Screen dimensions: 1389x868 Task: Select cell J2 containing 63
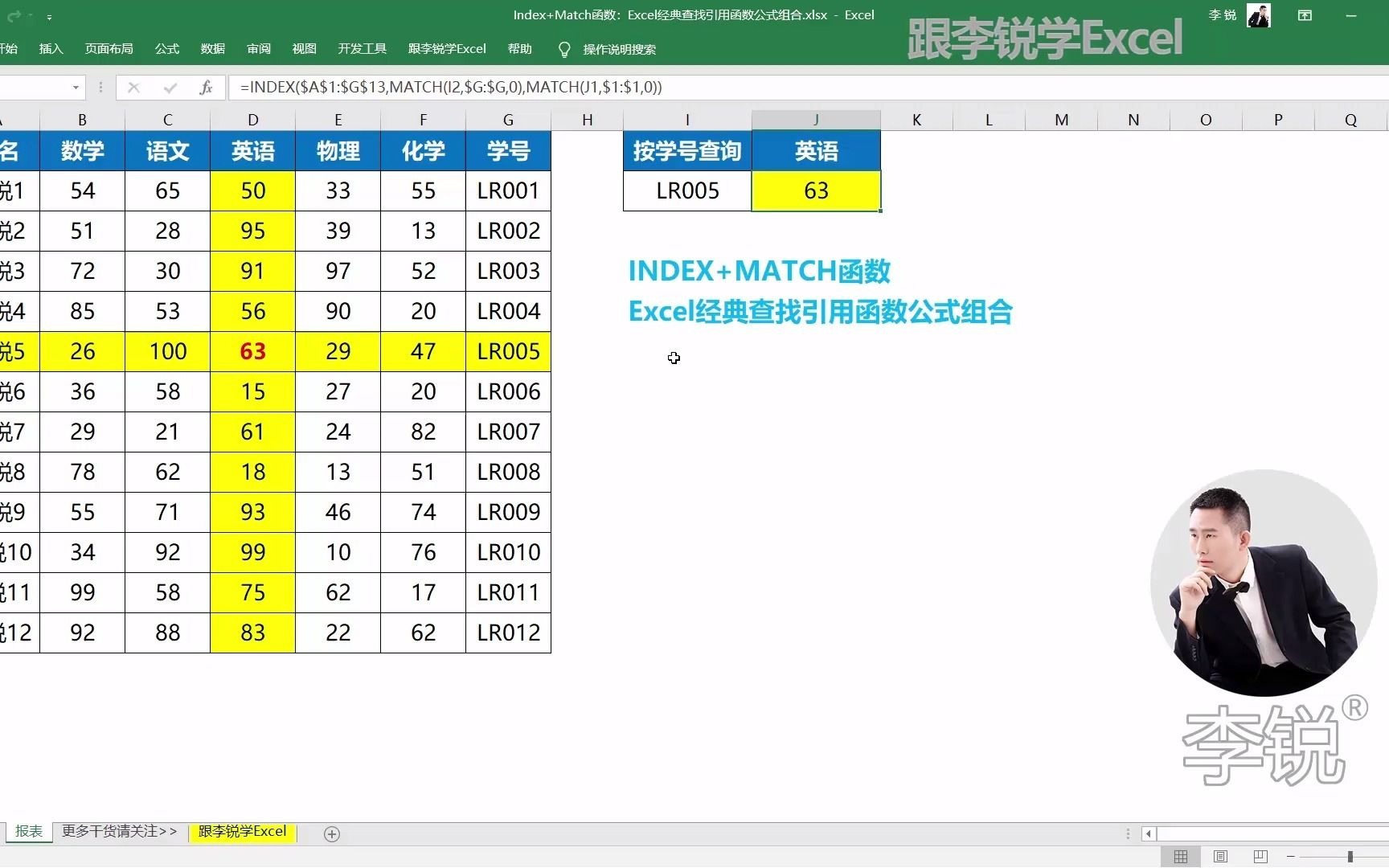tap(816, 191)
